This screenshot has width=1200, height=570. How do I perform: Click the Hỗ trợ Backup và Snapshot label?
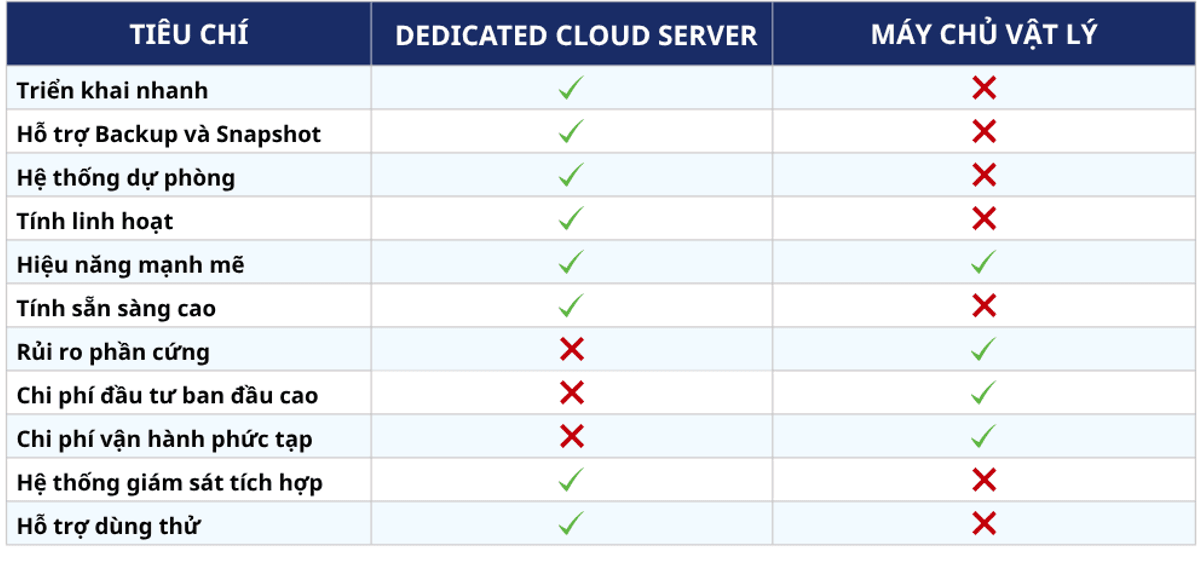pos(169,134)
